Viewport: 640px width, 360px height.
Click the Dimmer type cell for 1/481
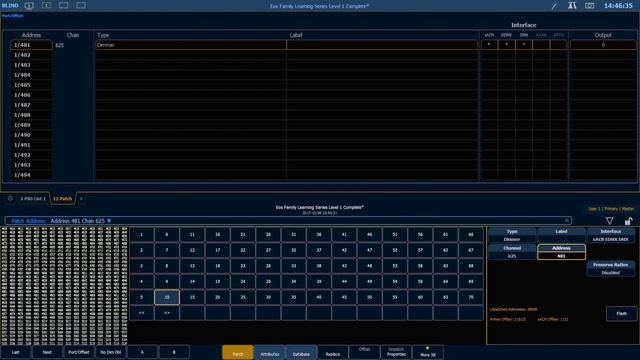(191, 45)
